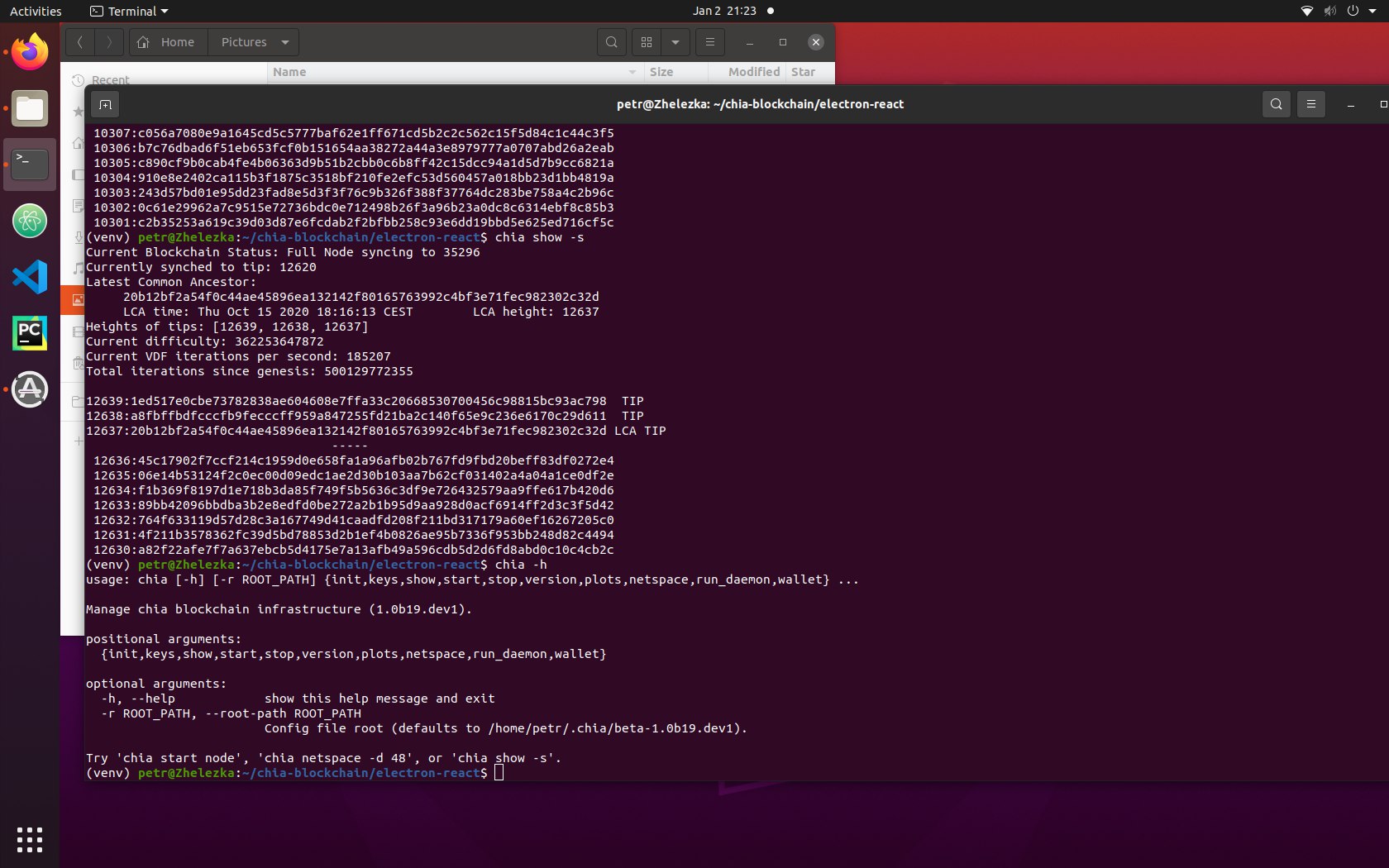Open Terminal app menu in top bar

tap(129, 11)
